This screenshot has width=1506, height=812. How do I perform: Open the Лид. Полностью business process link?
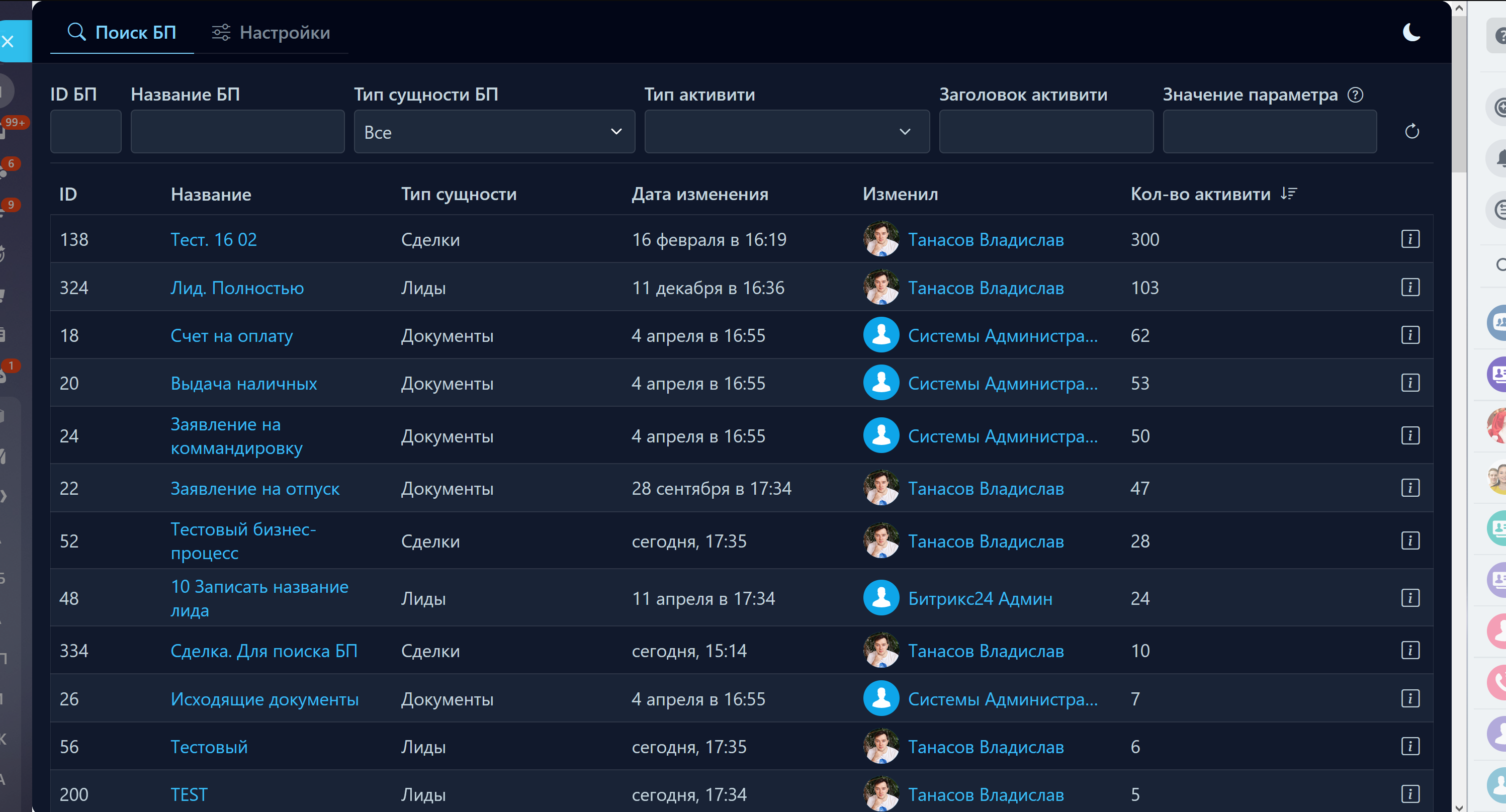tap(237, 288)
